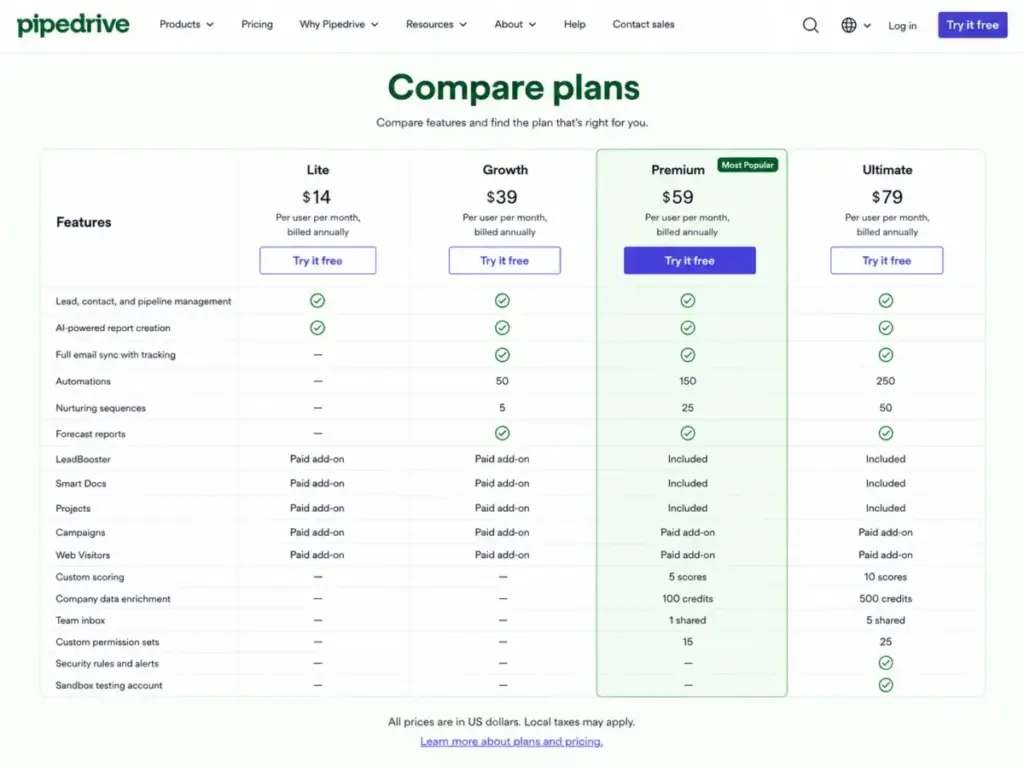This screenshot has width=1024, height=768.
Task: Click the Premium dash for Sandbox testing account
Action: (x=688, y=685)
